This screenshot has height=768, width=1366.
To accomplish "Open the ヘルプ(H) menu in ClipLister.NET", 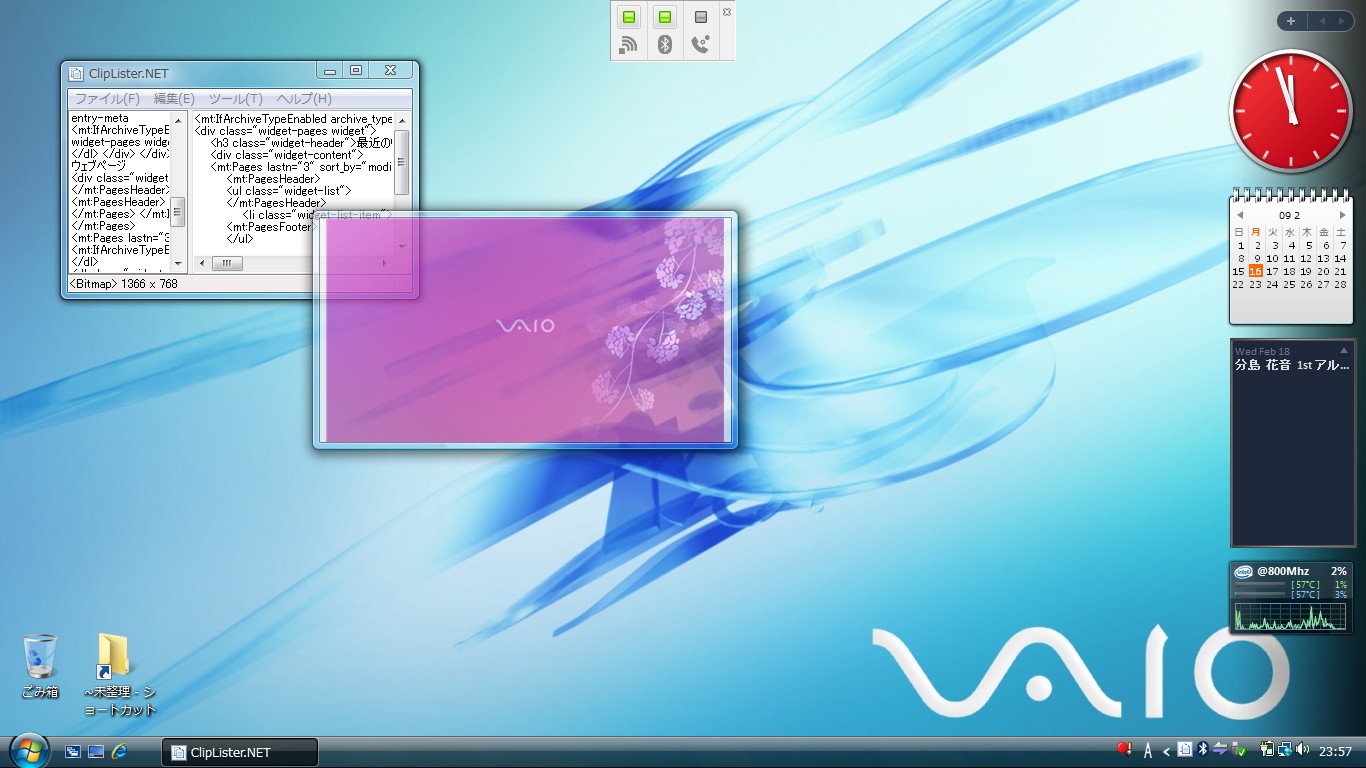I will coord(304,99).
